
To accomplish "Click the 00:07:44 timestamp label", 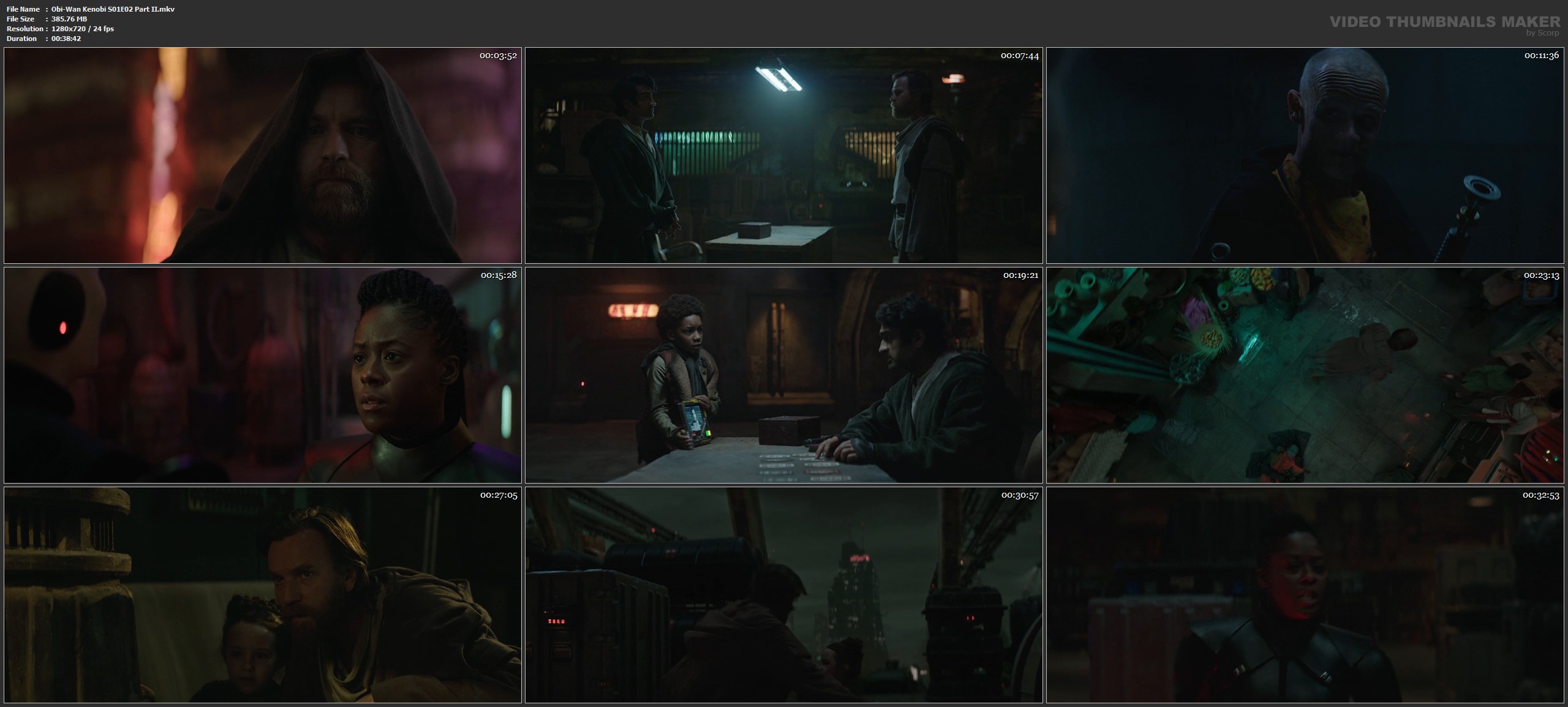I will (1019, 56).
